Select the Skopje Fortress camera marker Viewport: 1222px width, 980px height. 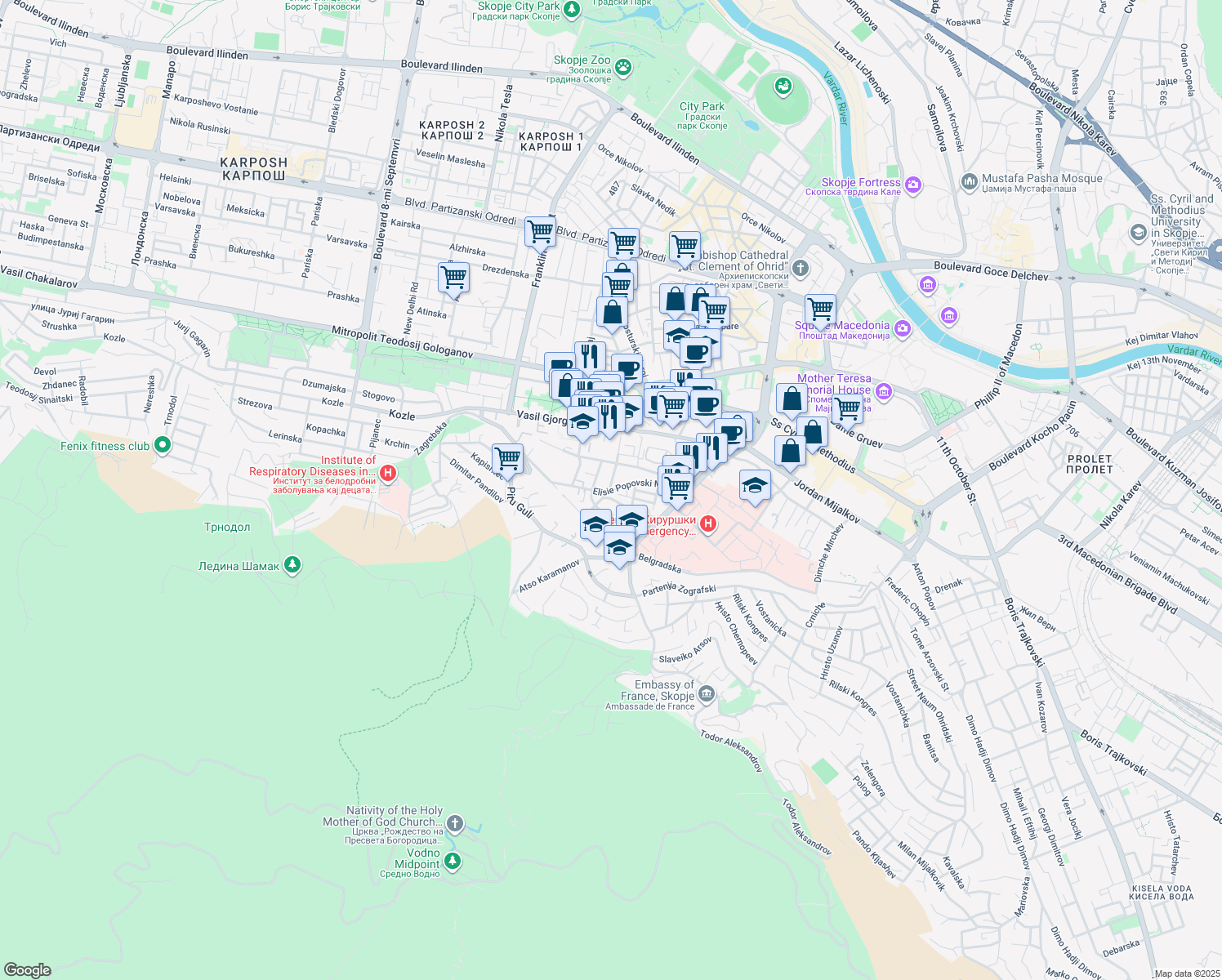pyautogui.click(x=913, y=185)
